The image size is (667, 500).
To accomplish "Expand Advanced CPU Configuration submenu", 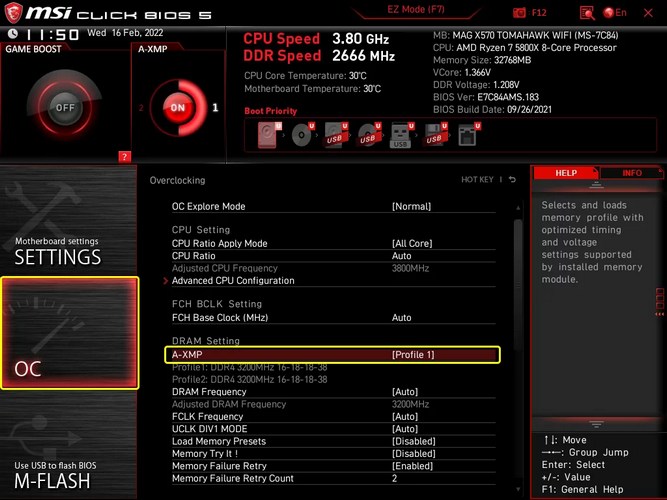I will click(x=334, y=280).
